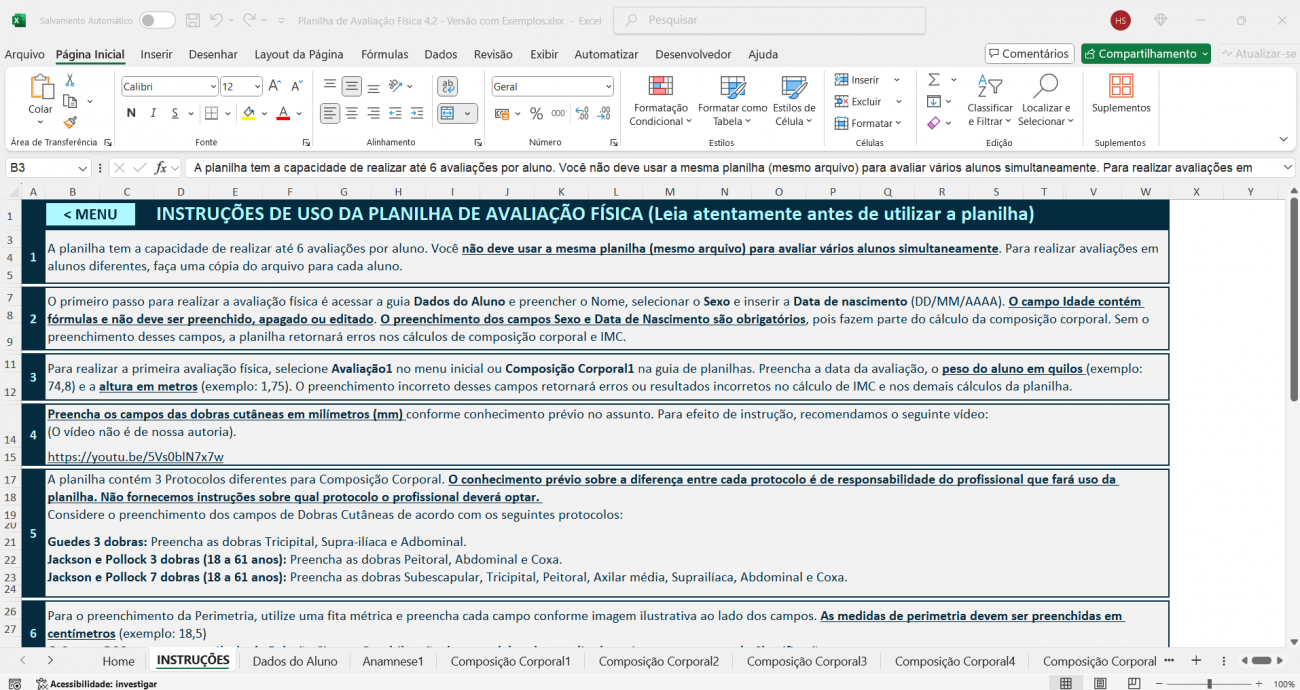Toggle wrap text (abc) button
Screen dimensions: 1300x690
pos(447,86)
